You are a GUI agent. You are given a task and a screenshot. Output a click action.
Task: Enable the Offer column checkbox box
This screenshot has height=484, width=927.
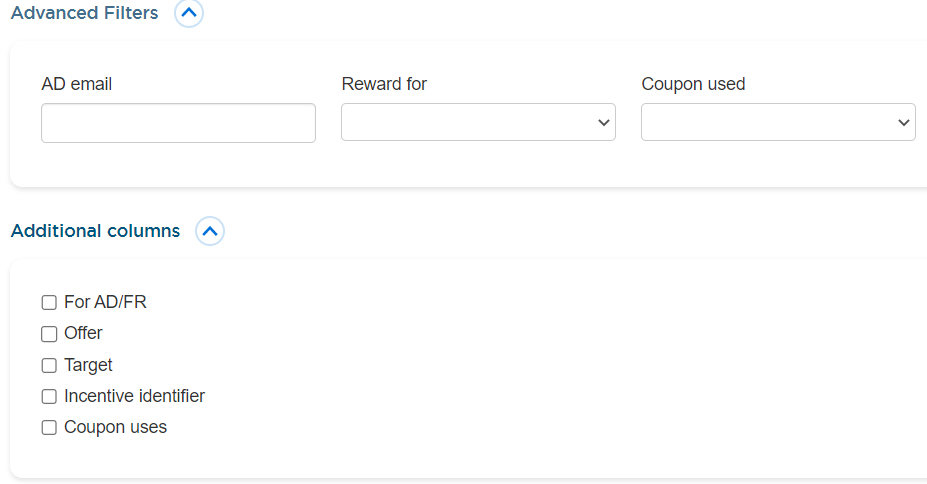pyautogui.click(x=49, y=334)
